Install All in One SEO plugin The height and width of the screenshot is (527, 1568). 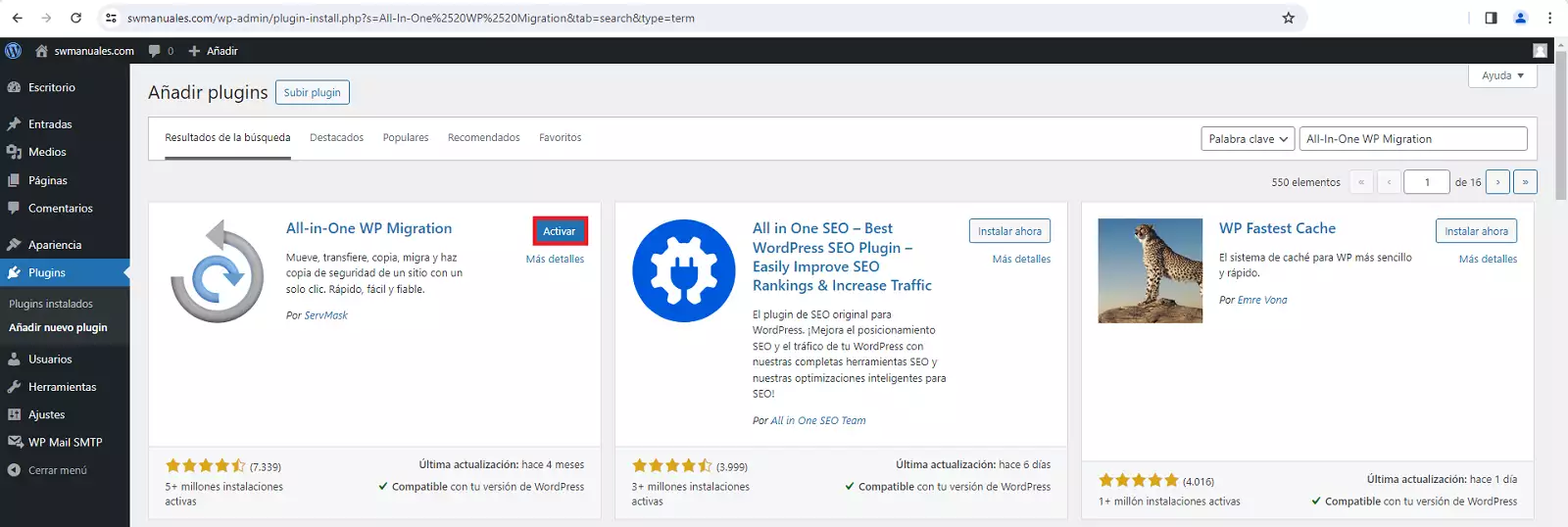click(x=1009, y=231)
